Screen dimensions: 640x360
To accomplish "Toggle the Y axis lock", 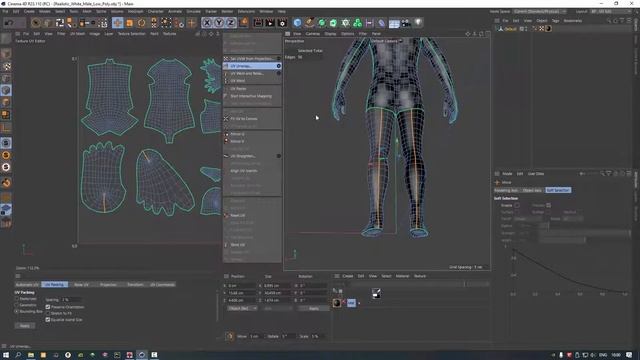I will point(219,23).
